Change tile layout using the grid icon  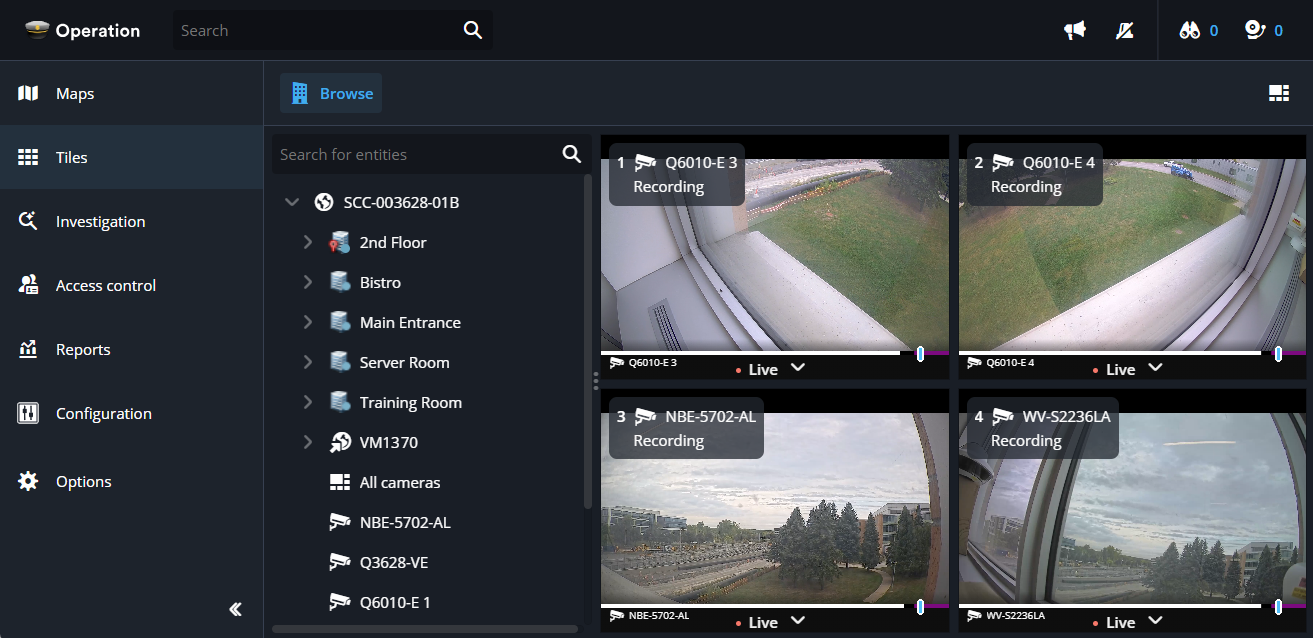coord(1278,93)
